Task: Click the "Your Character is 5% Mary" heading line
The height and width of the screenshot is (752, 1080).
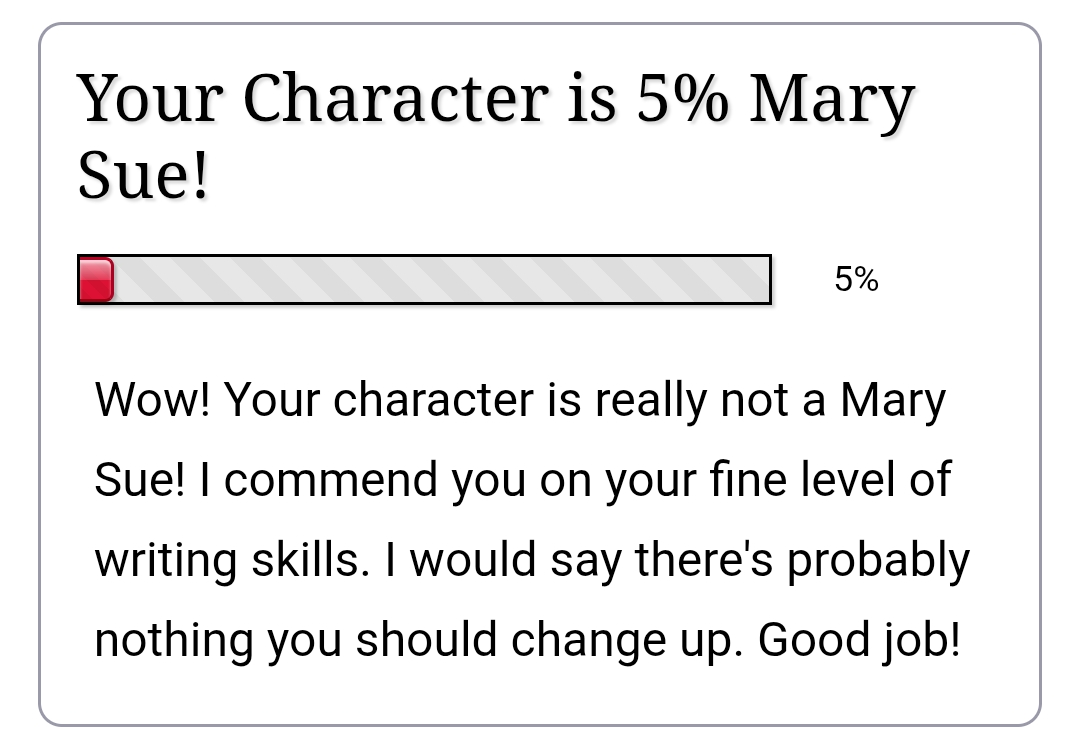Action: coord(496,99)
